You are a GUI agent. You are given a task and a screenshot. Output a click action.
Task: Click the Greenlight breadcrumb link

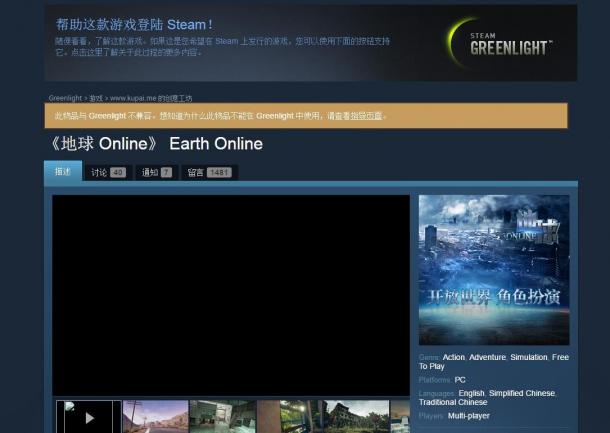[x=65, y=98]
